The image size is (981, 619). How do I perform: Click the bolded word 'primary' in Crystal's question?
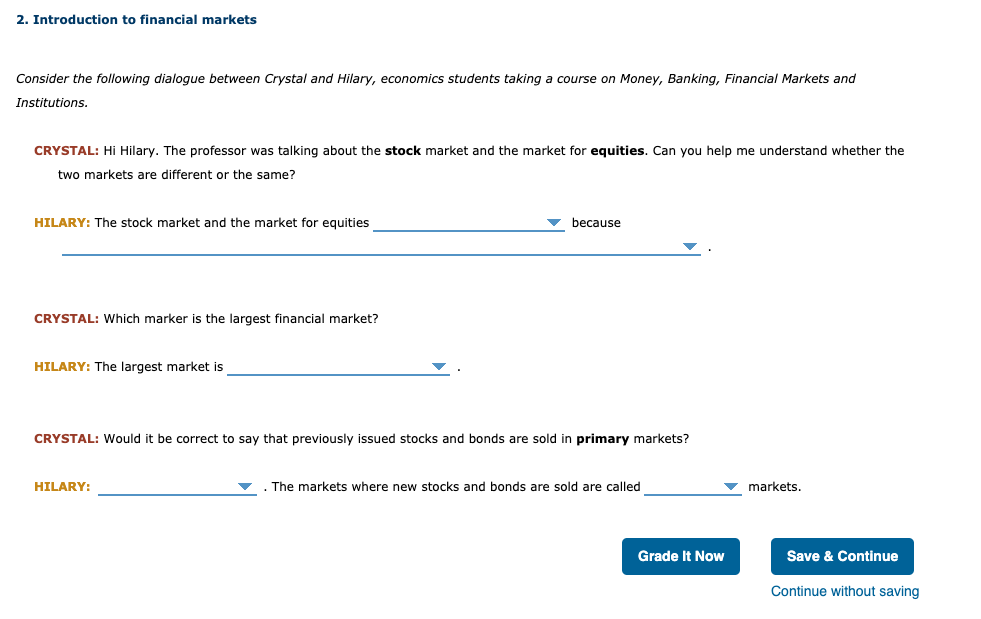click(x=604, y=438)
